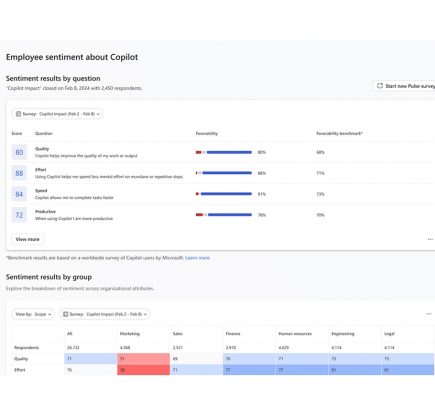Viewport: 435px width, 415px height.
Task: Select the Favorability bar for the Quality question
Action: pyautogui.click(x=224, y=152)
